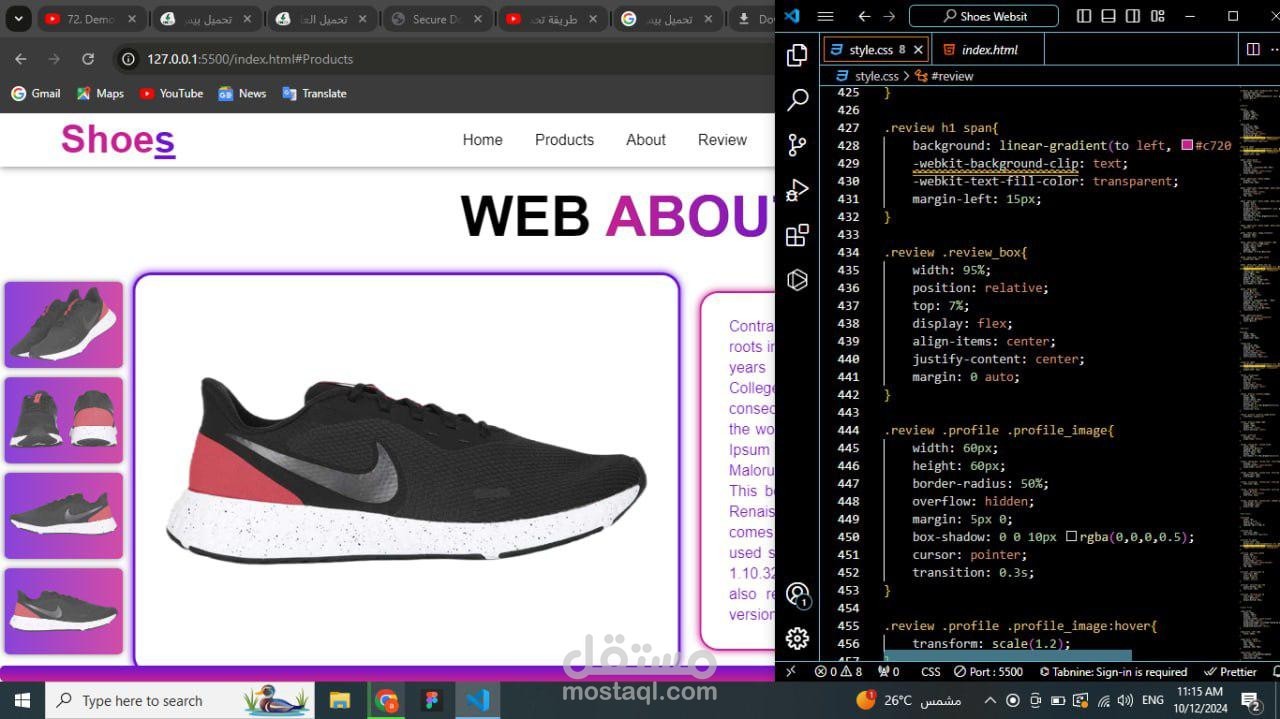The image size is (1280, 719).
Task: Select the thumbnail showing shoes from behind
Action: point(64,420)
